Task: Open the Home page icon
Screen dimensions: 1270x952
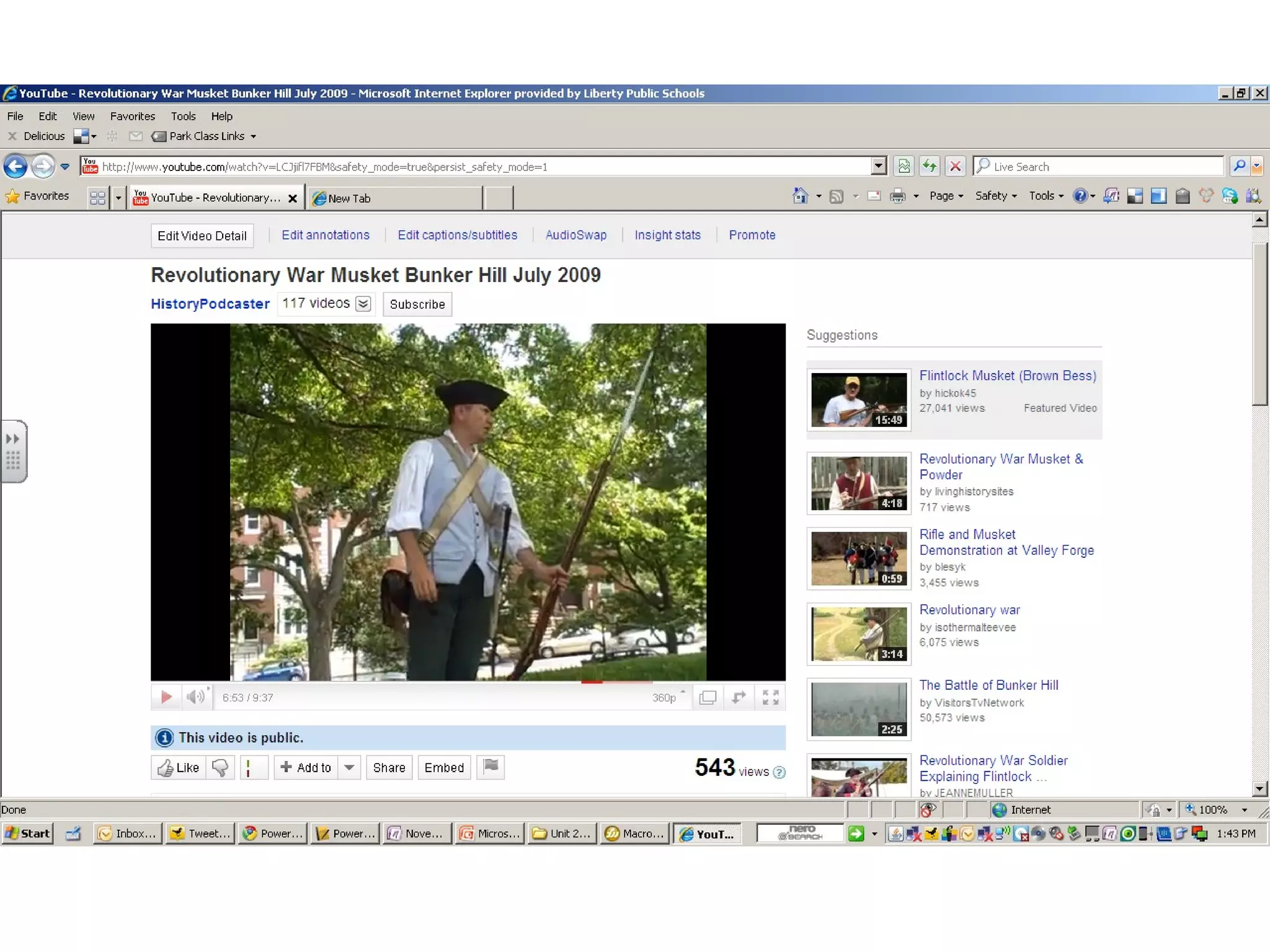Action: click(800, 196)
